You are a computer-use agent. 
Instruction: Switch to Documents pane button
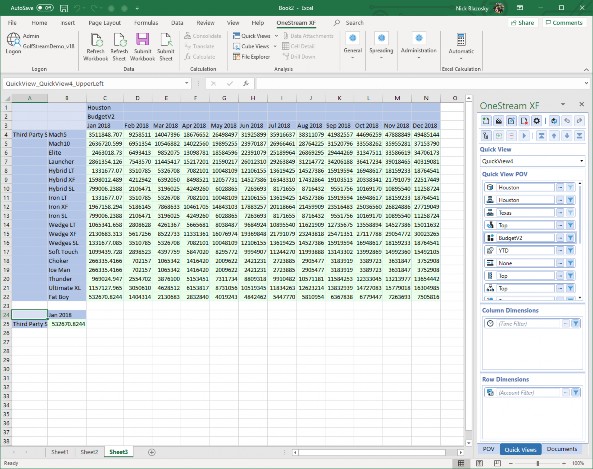(x=562, y=449)
